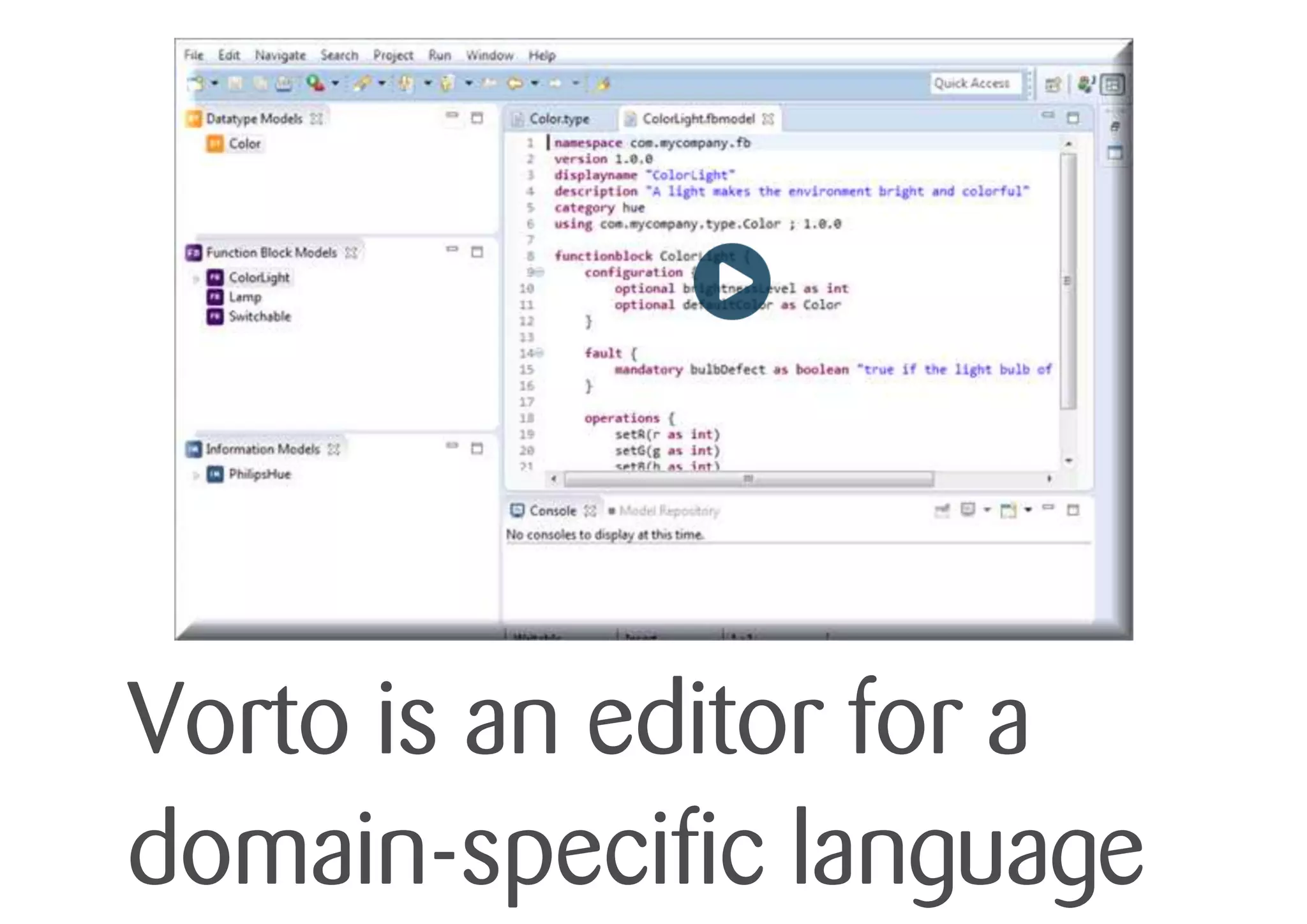The height and width of the screenshot is (924, 1307).
Task: Click the 'category hue' code line
Action: click(x=600, y=208)
